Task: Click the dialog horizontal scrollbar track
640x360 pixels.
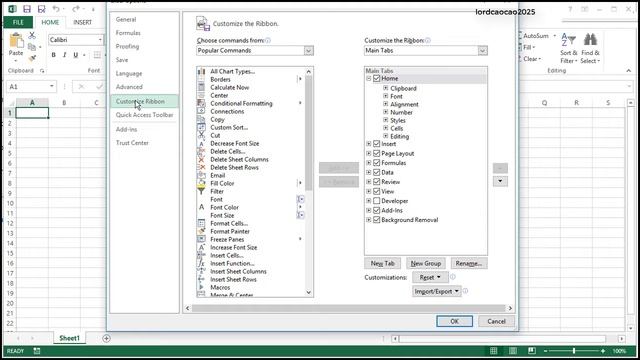Action: 349,308
